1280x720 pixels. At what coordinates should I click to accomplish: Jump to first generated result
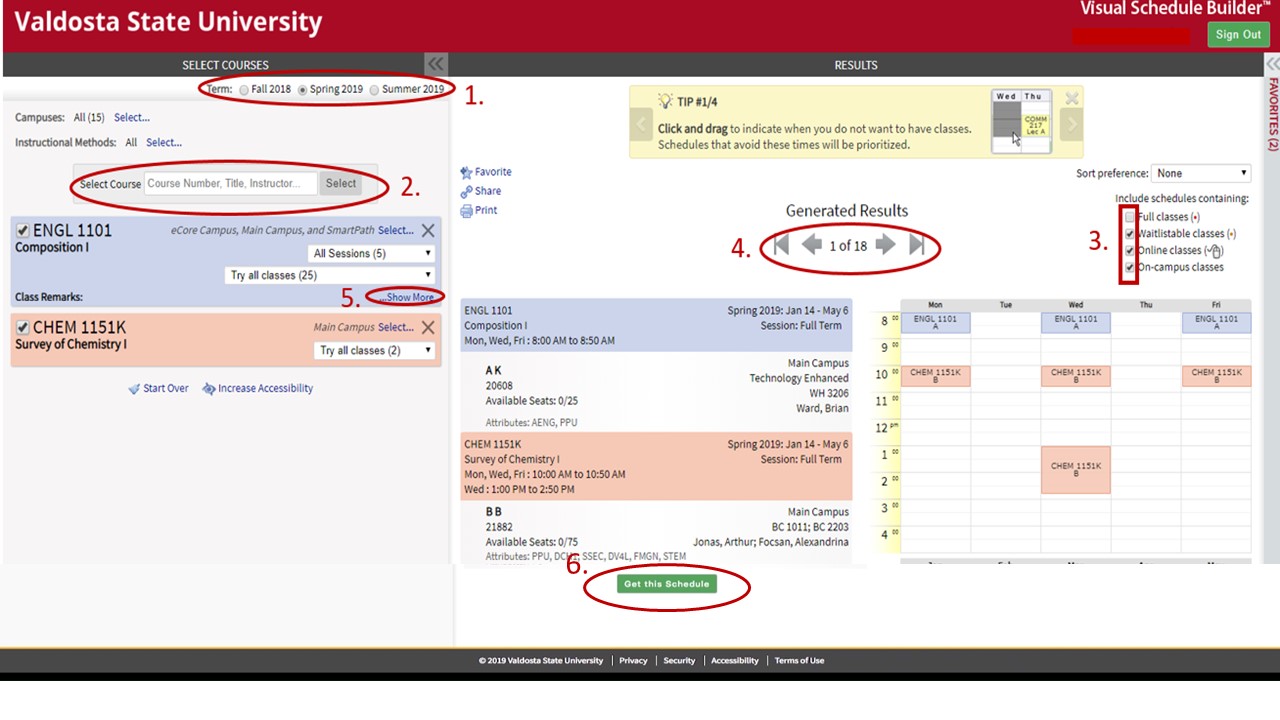coord(782,245)
